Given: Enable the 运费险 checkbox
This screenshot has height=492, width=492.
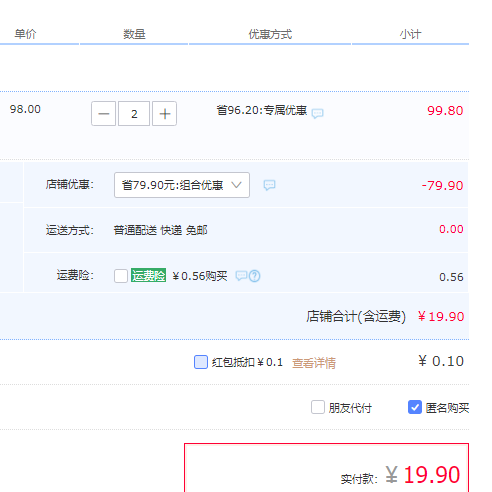Looking at the screenshot, I should coord(121,276).
